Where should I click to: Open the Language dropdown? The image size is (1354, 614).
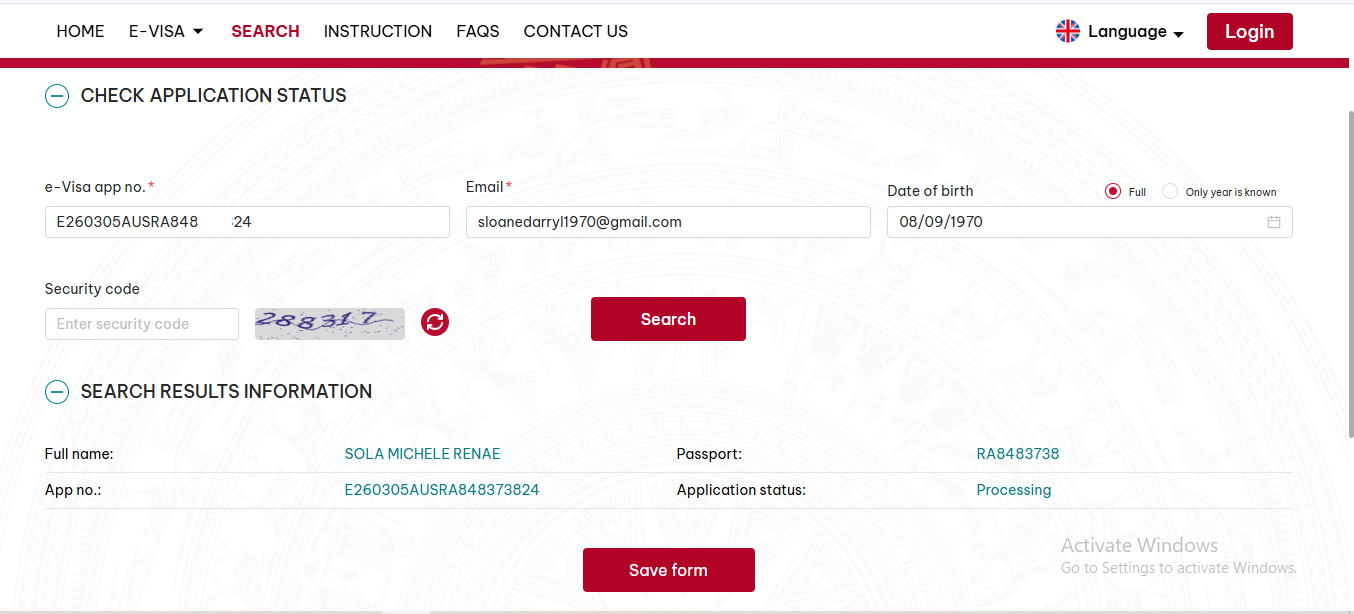[1135, 32]
